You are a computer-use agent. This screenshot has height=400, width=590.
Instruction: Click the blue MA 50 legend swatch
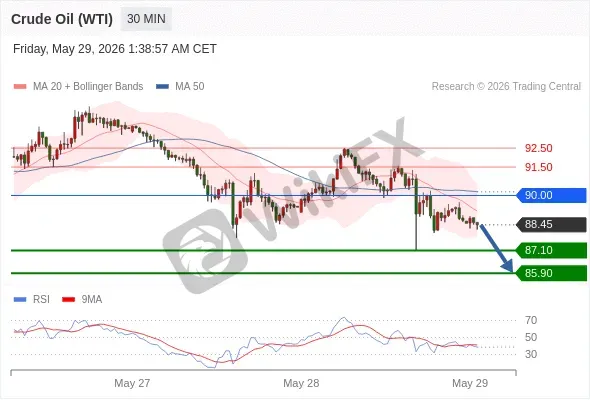point(162,87)
